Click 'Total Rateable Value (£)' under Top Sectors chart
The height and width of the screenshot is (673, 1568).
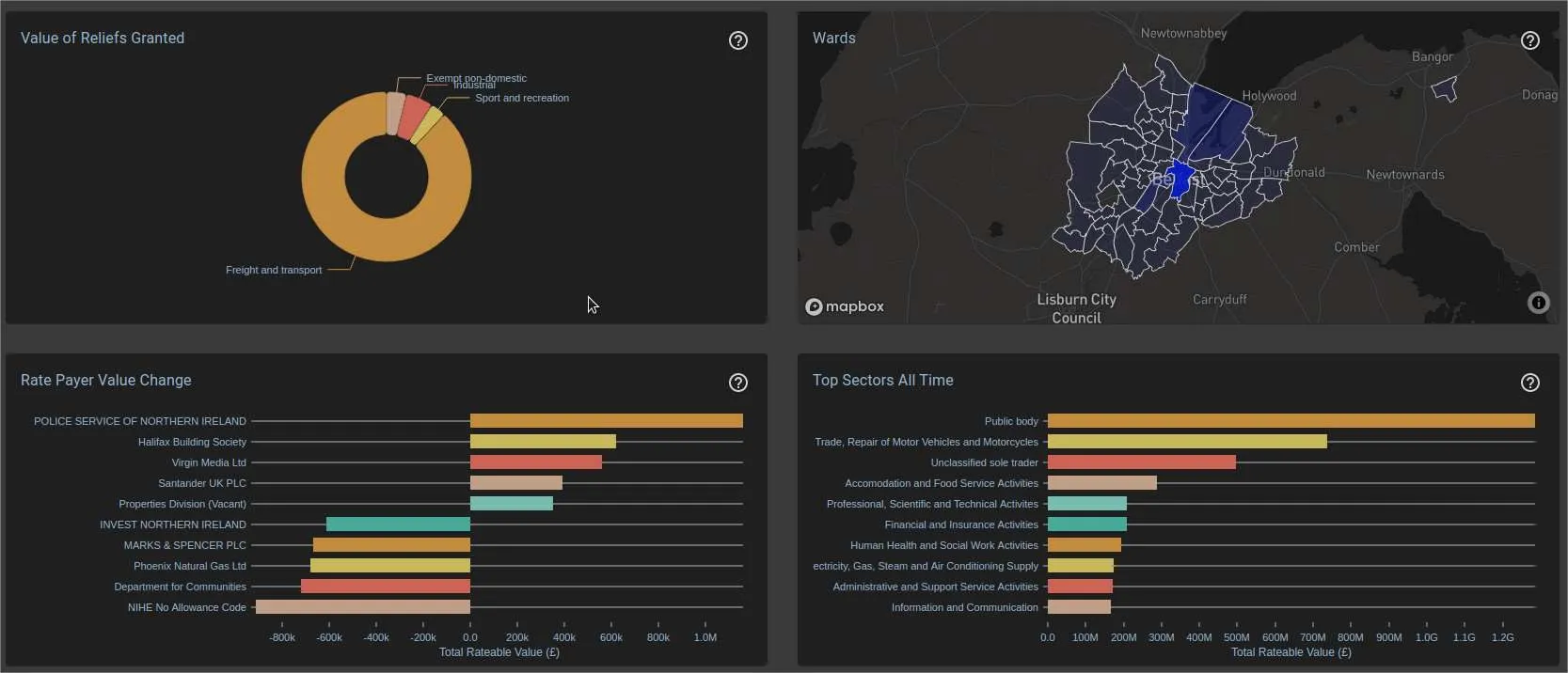(x=1291, y=652)
